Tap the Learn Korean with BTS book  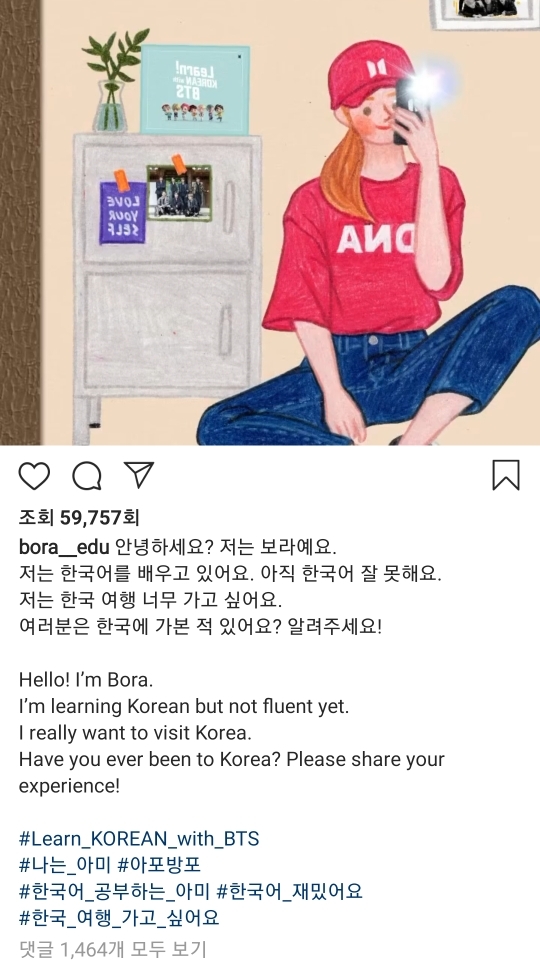click(x=195, y=89)
